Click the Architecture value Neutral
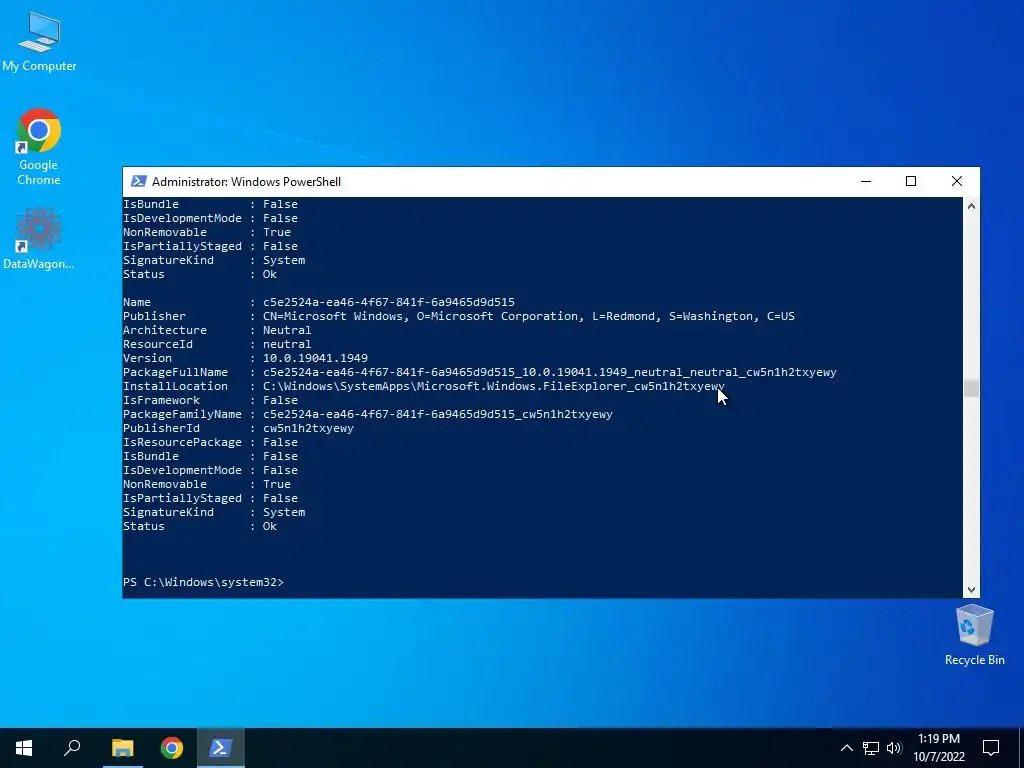The image size is (1024, 768). coord(287,330)
